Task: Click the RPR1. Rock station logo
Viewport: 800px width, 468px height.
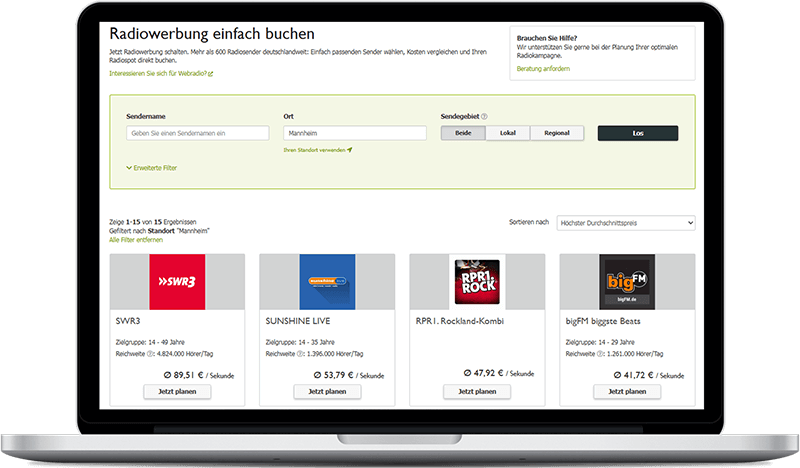Action: (477, 282)
